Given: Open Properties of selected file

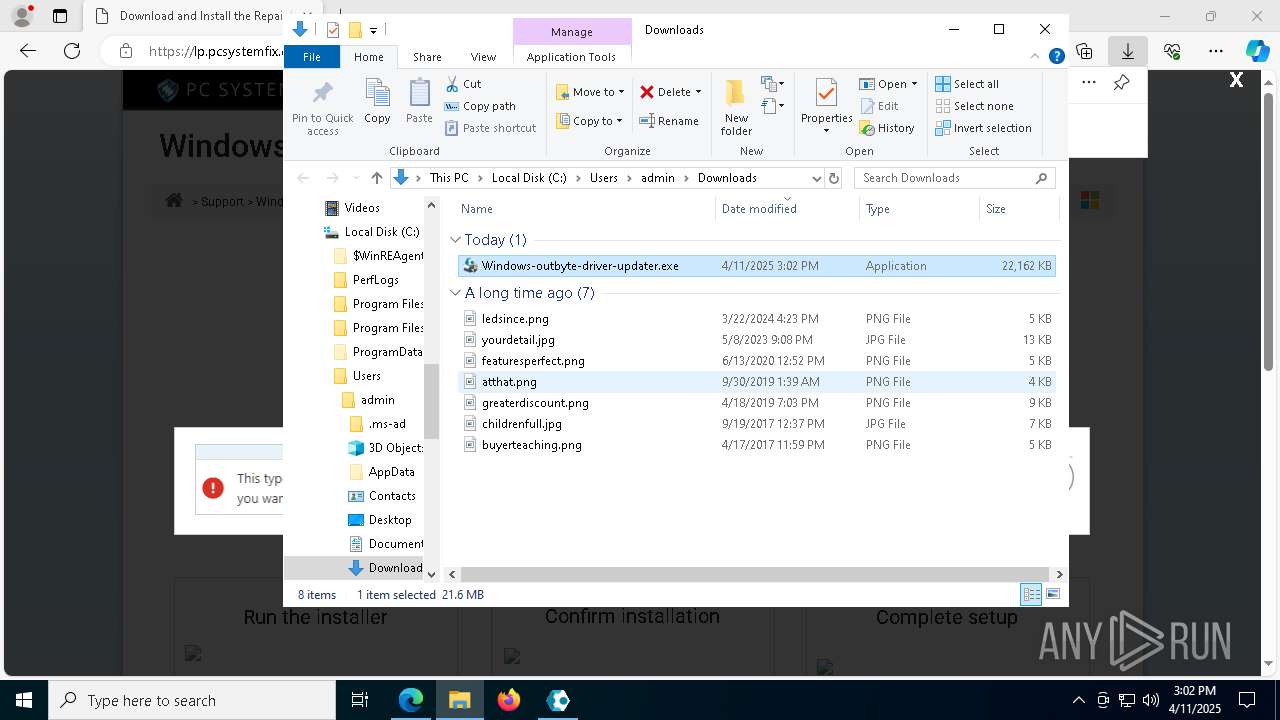Looking at the screenshot, I should click(x=826, y=107).
